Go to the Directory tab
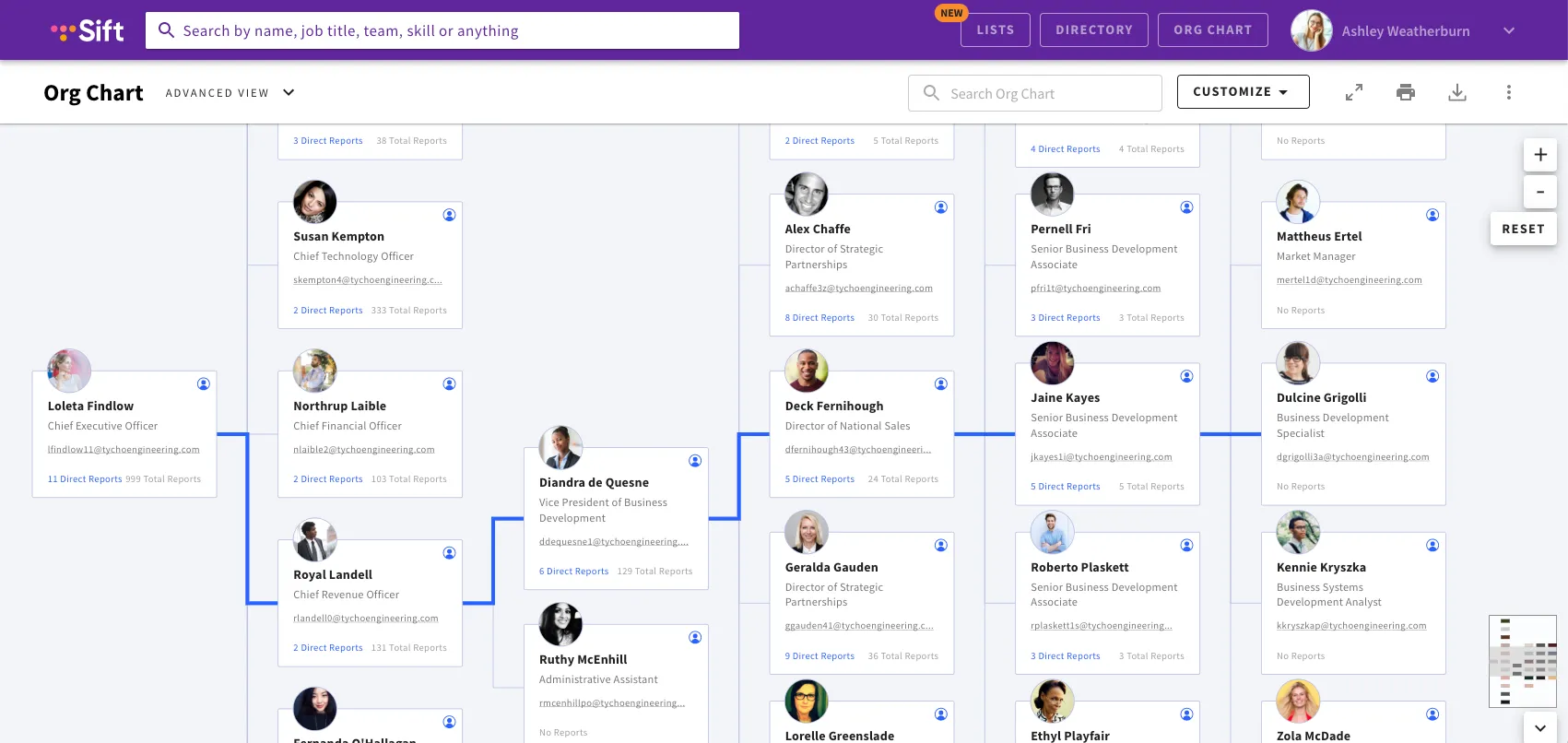 click(1094, 30)
